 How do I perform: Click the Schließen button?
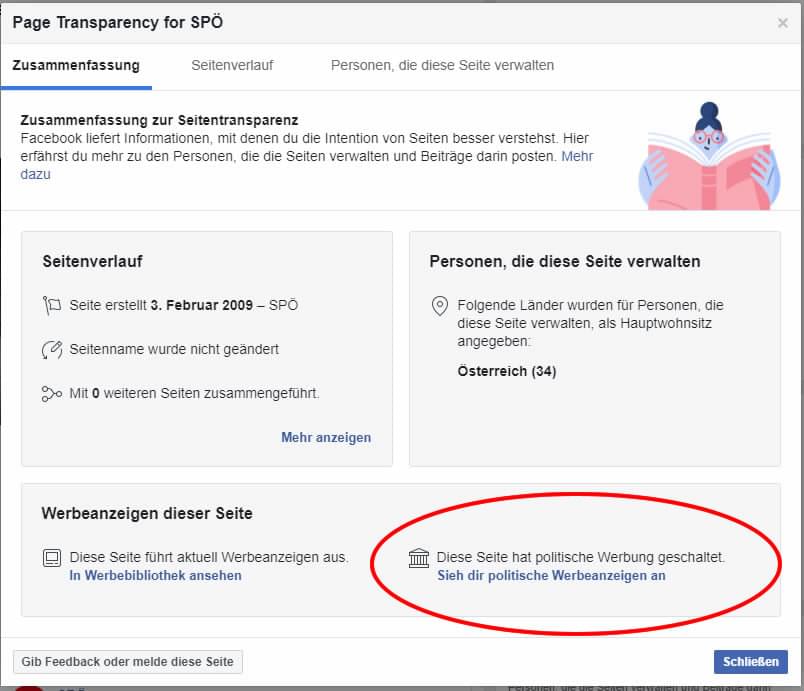[751, 662]
